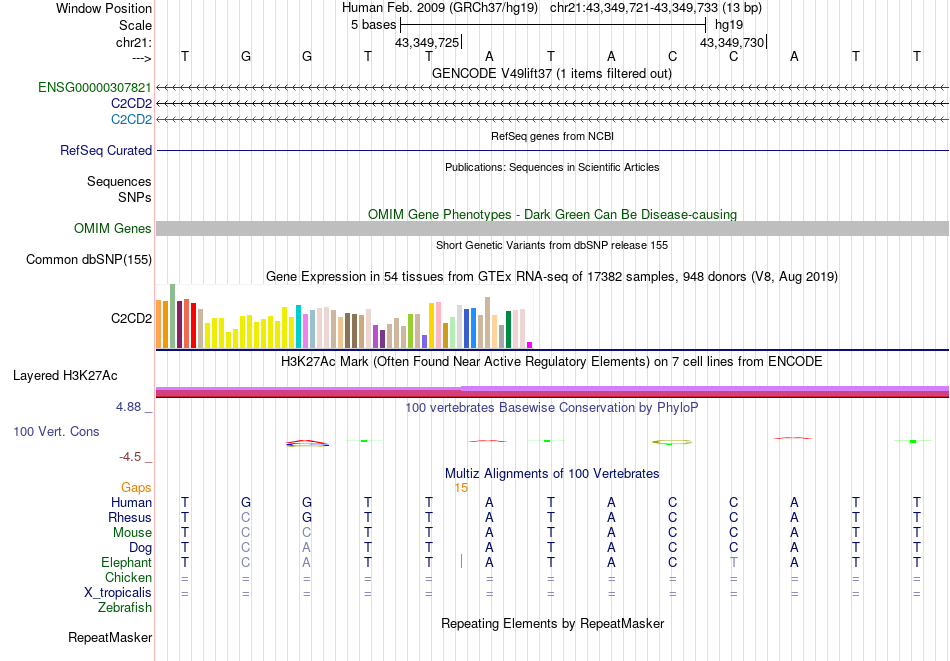Click the Human Feb. 2009 (GRCh37/hg19) assembly text
Image resolution: width=950 pixels, height=661 pixels.
coord(440,8)
